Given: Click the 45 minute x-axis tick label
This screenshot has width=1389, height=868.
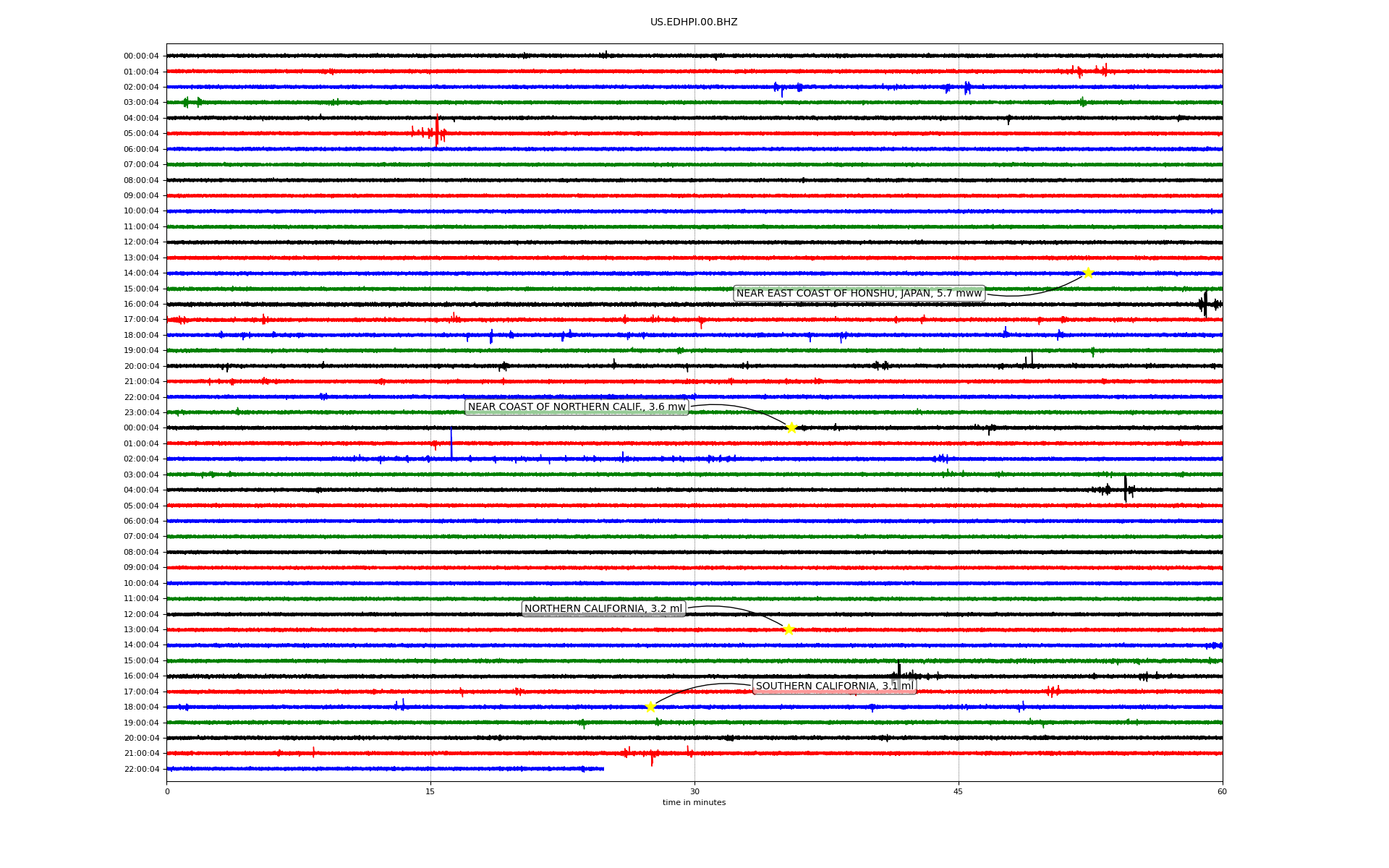Looking at the screenshot, I should point(959,791).
